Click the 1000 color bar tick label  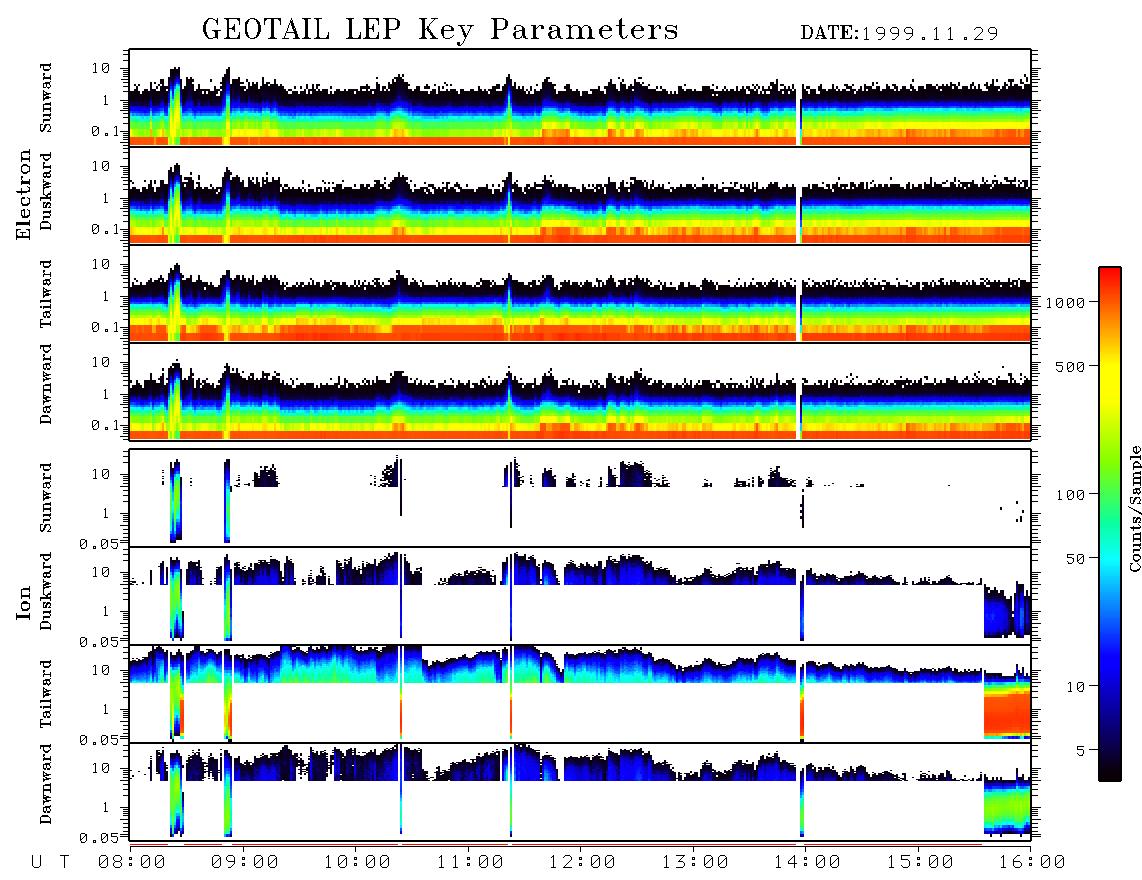point(1065,303)
